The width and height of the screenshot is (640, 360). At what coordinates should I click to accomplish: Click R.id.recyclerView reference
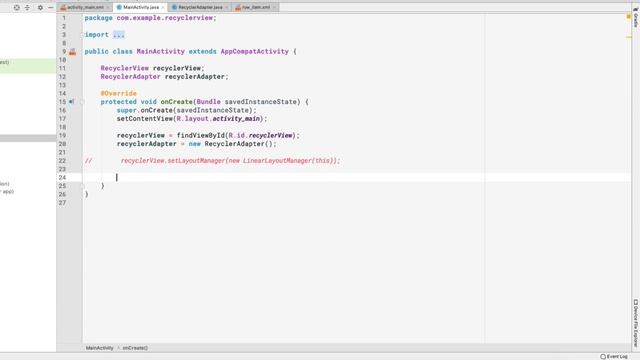(x=260, y=136)
